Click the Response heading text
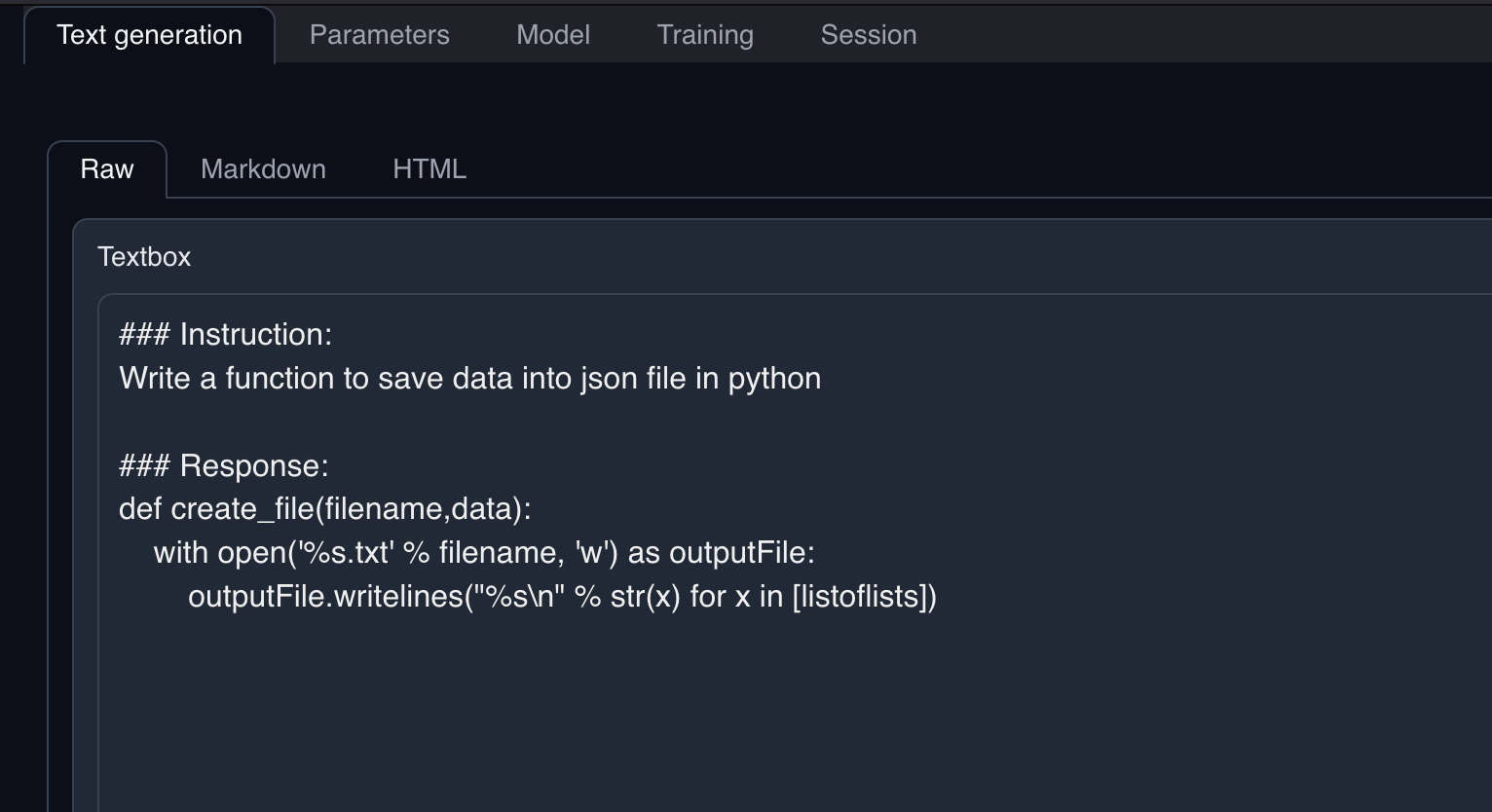 click(224, 465)
